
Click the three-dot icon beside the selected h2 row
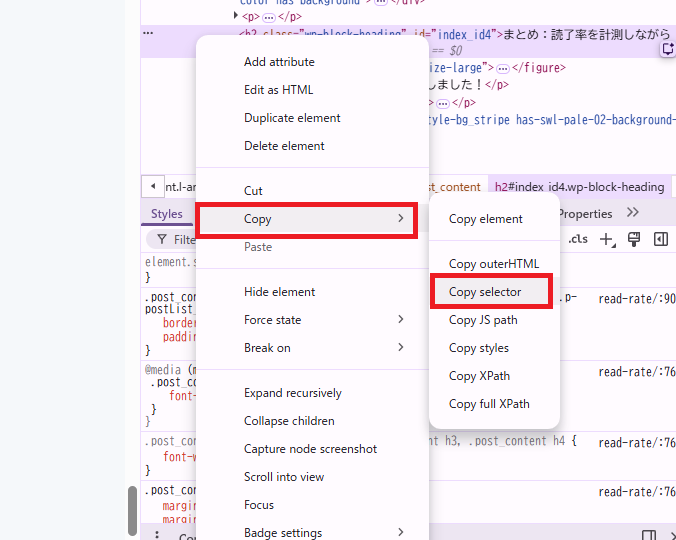point(148,33)
